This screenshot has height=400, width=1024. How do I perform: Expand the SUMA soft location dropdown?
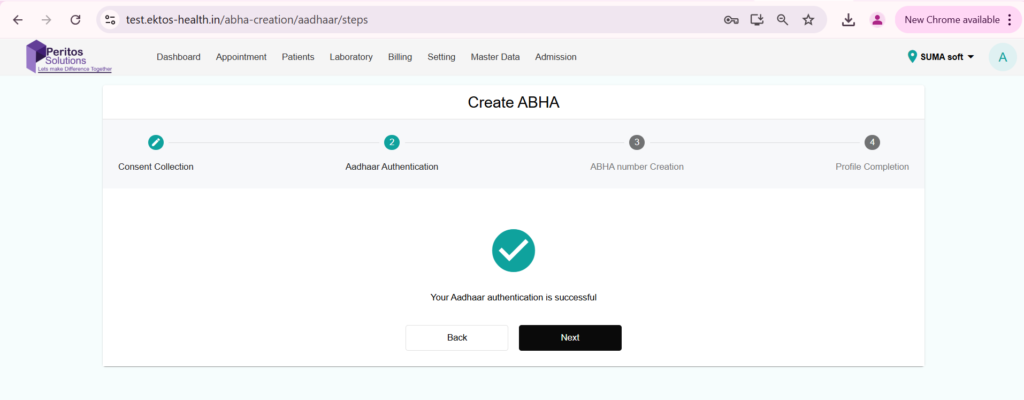(941, 57)
